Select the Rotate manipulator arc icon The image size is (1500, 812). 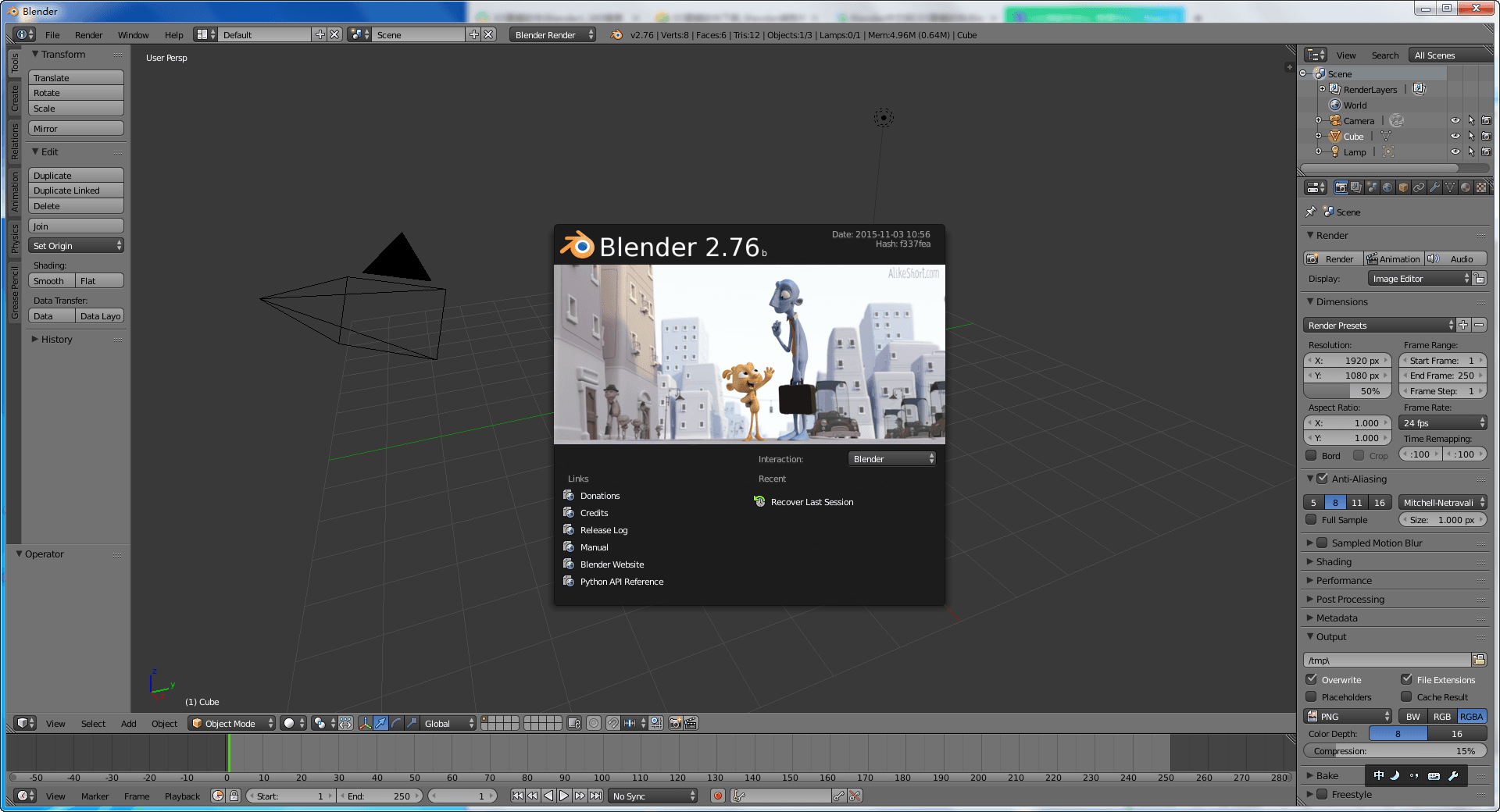[396, 723]
